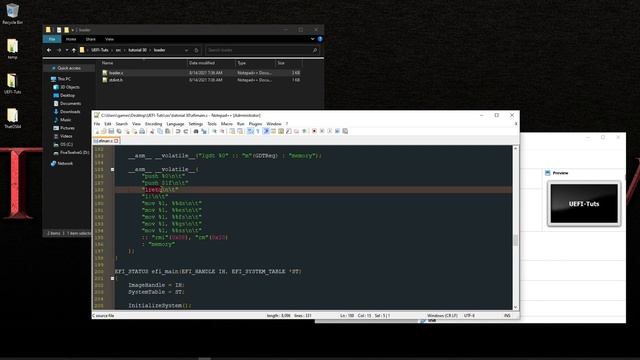This screenshot has height=360, width=640.
Task: Start macro recording with the red icon
Action: coord(314,131)
